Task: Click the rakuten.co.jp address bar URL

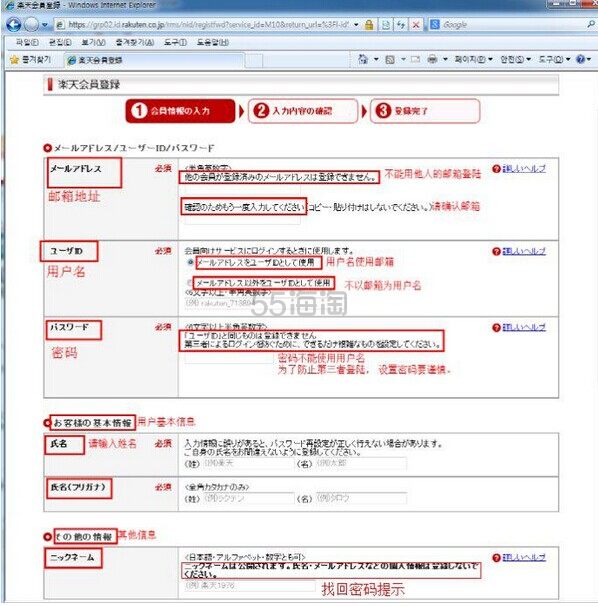Action: tap(209, 25)
